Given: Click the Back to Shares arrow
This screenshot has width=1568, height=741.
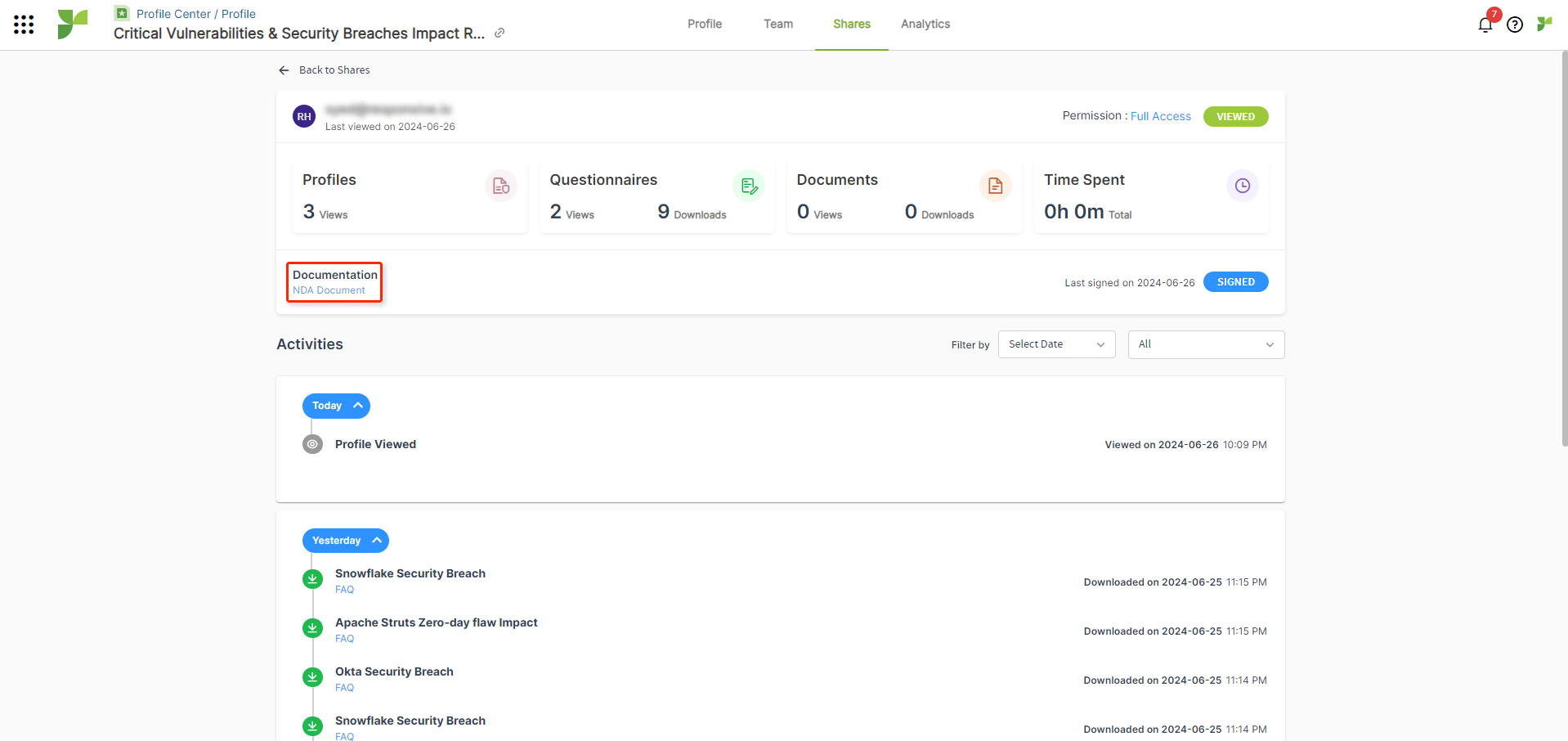Looking at the screenshot, I should tap(284, 70).
